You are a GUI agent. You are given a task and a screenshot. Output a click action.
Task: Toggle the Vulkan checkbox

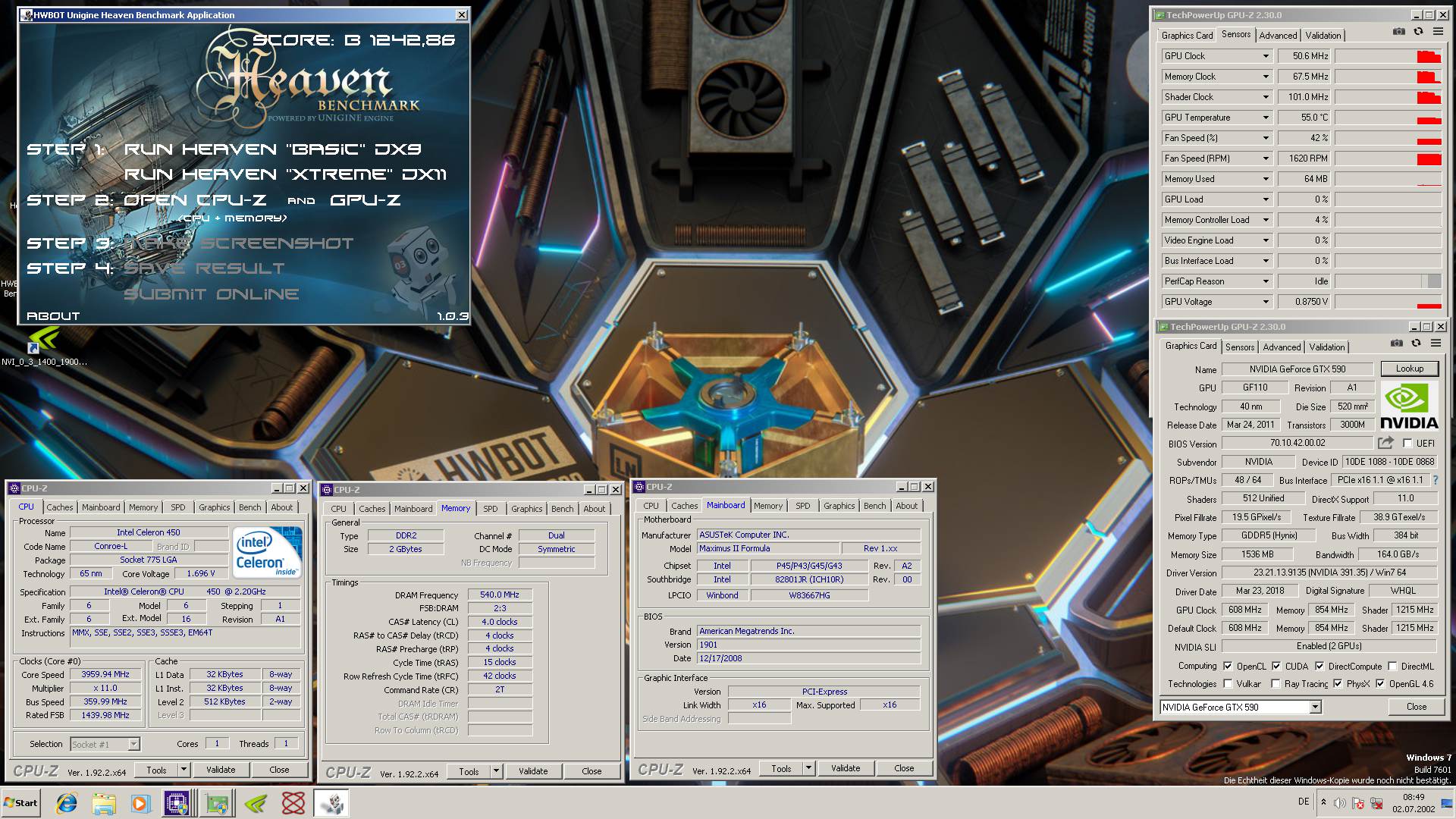pos(1228,683)
